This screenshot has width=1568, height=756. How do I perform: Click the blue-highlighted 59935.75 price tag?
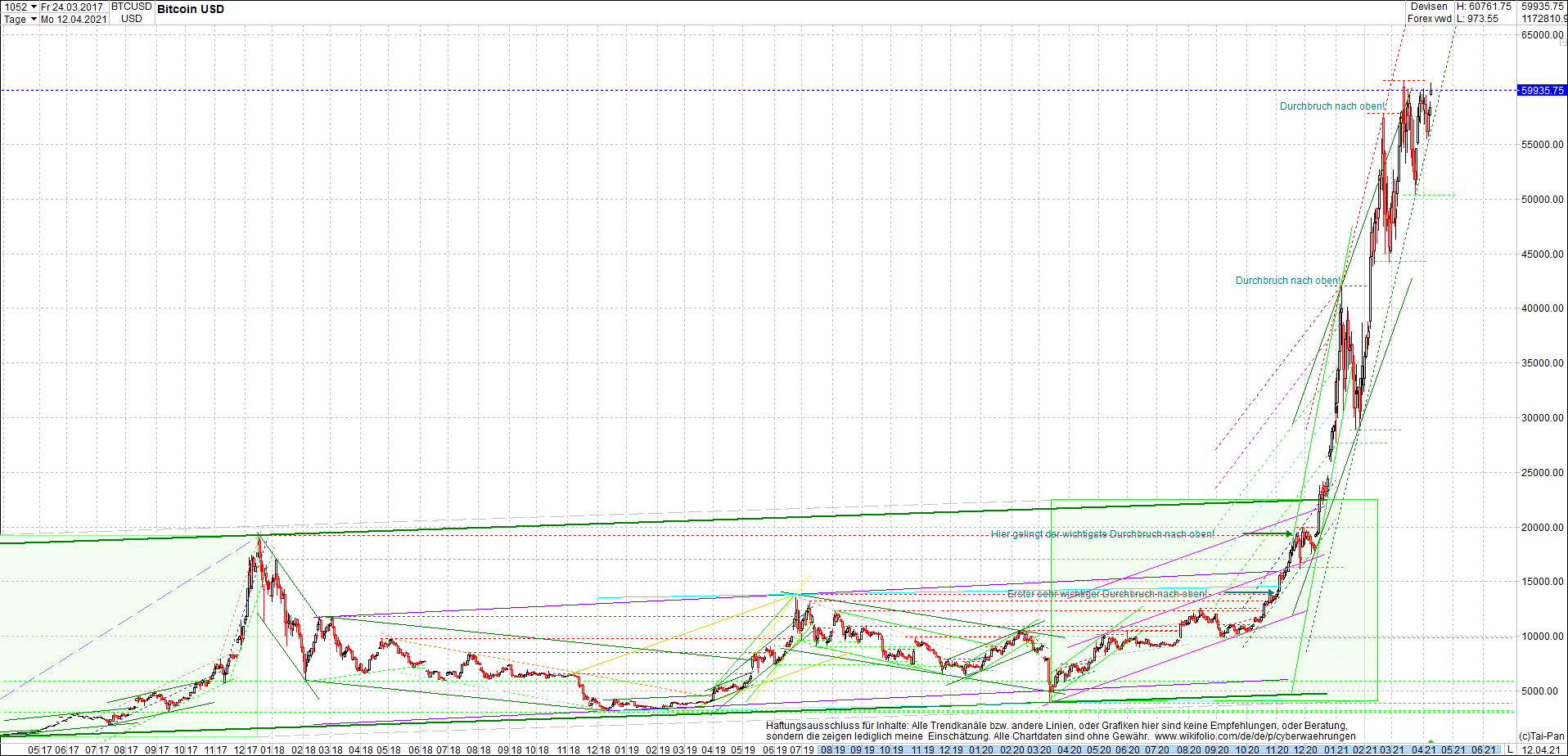[1542, 90]
